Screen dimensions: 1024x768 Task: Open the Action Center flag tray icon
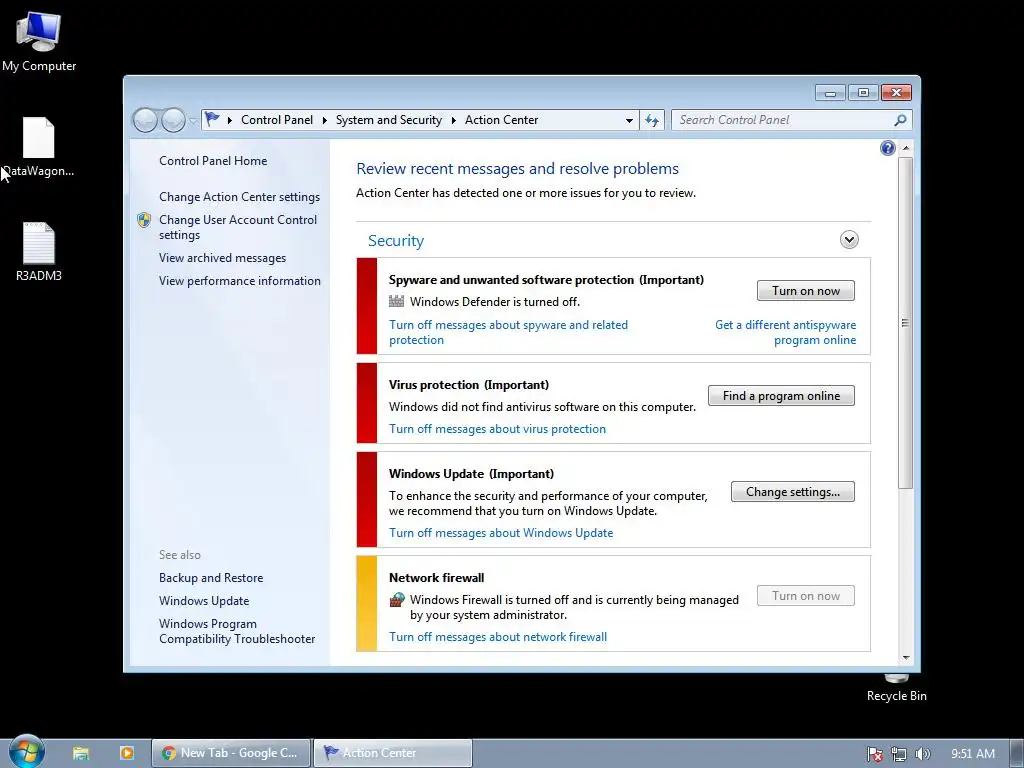point(874,754)
